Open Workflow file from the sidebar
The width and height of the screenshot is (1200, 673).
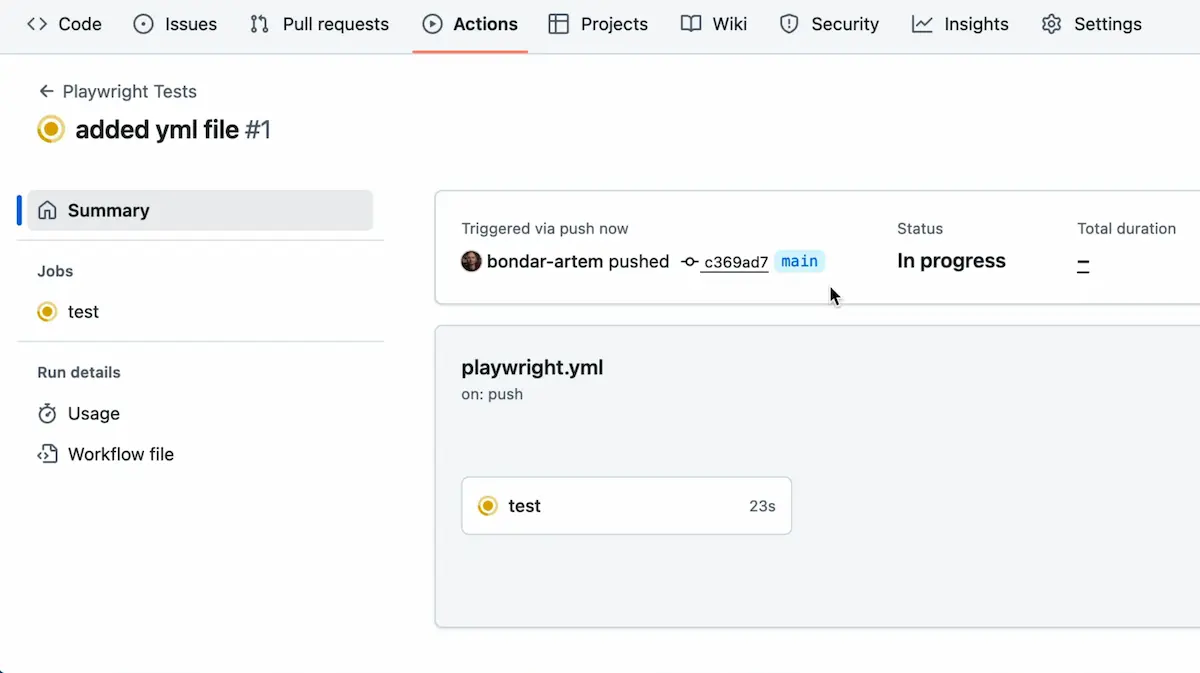click(120, 454)
